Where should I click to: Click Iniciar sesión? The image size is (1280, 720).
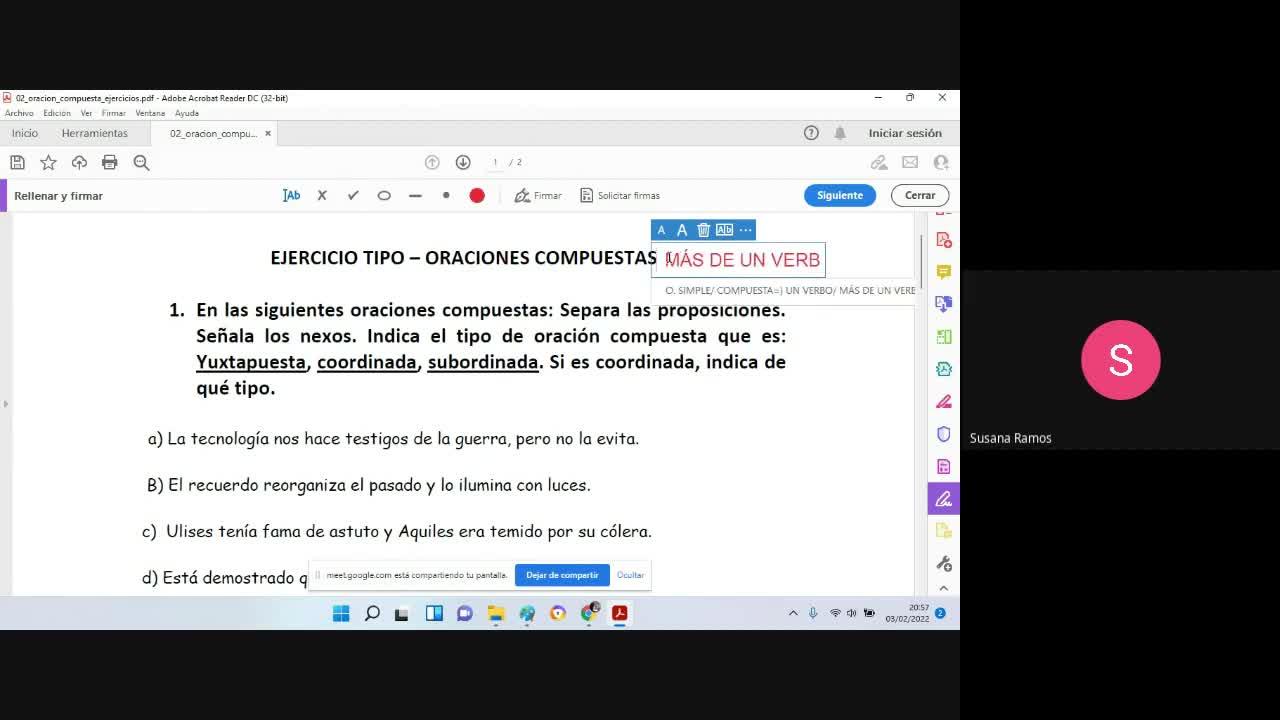point(905,133)
